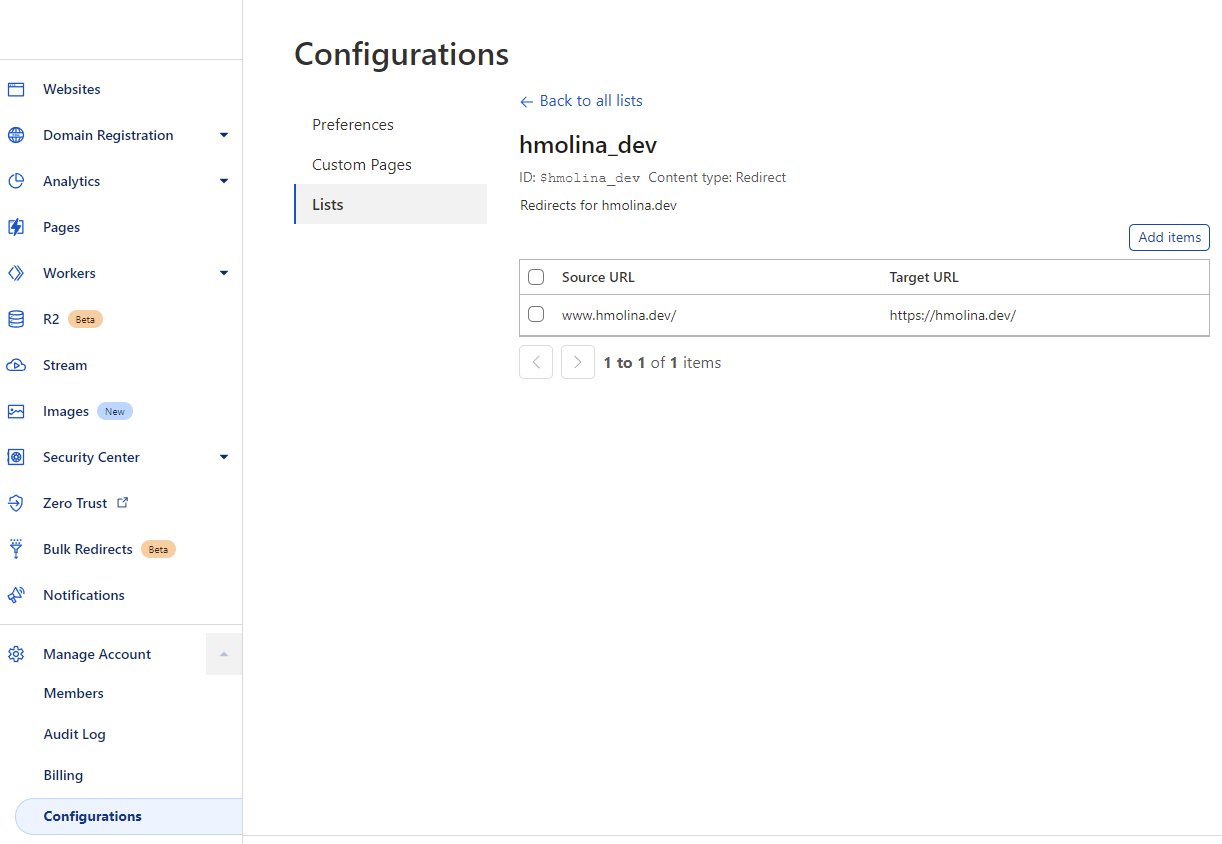Click the Redirects for hmolina.dev description
1222x844 pixels.
(x=599, y=205)
